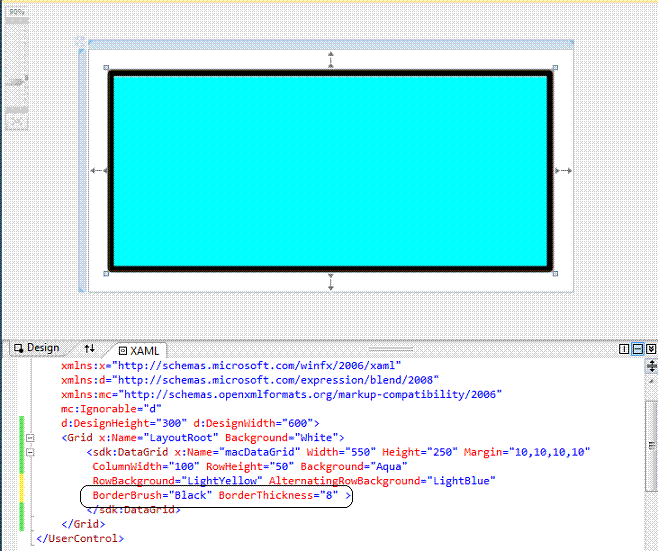
Task: Click the pane splitter grip bar
Action: point(391,349)
